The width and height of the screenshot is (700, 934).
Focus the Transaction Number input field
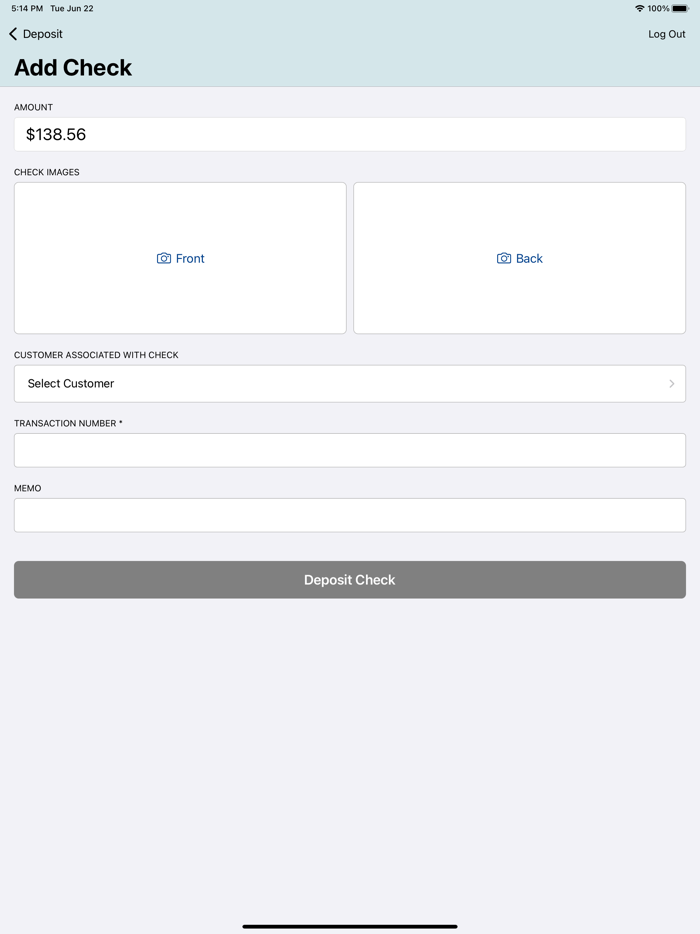pos(349,450)
